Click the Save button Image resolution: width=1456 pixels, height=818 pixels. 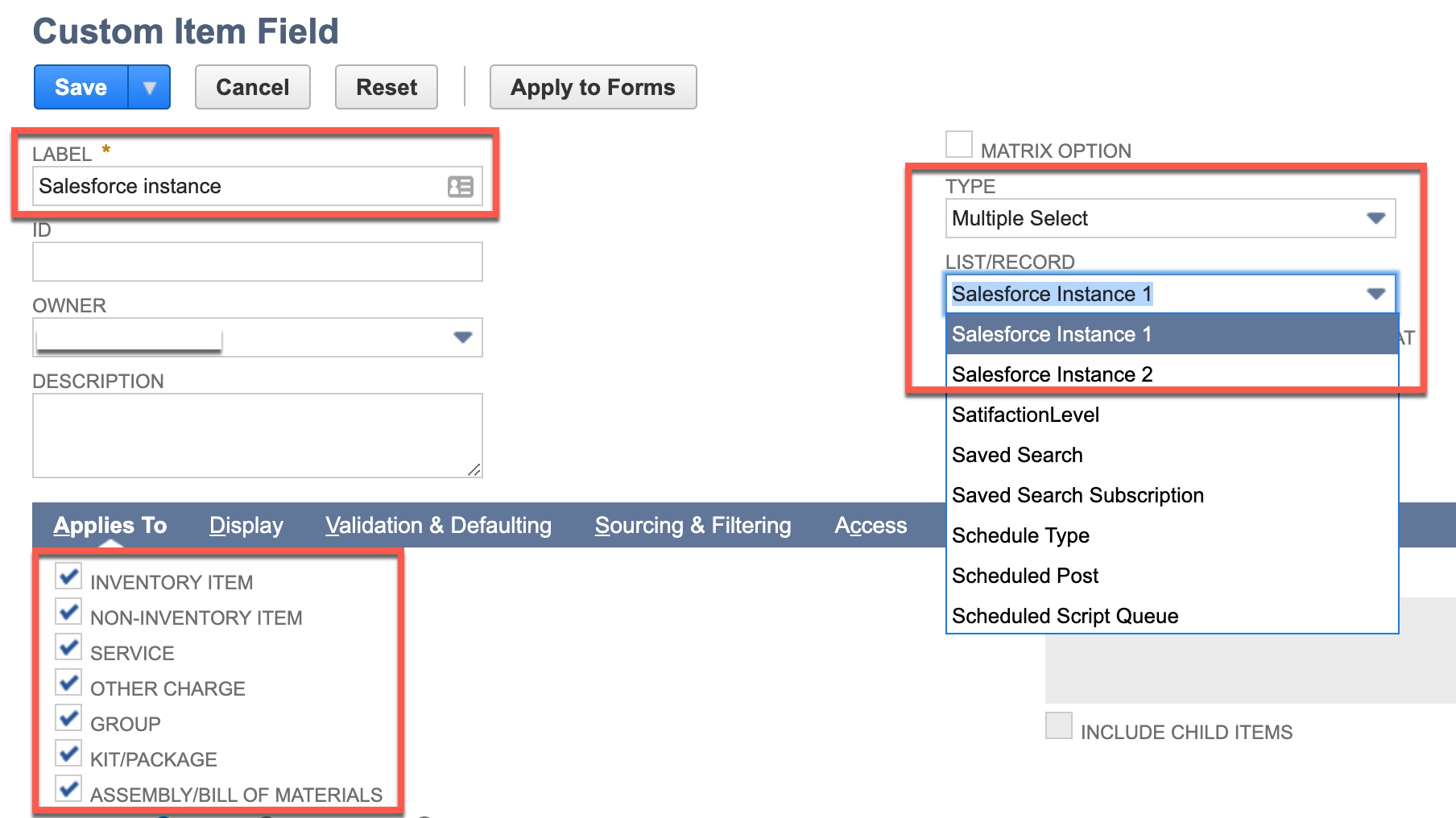81,87
